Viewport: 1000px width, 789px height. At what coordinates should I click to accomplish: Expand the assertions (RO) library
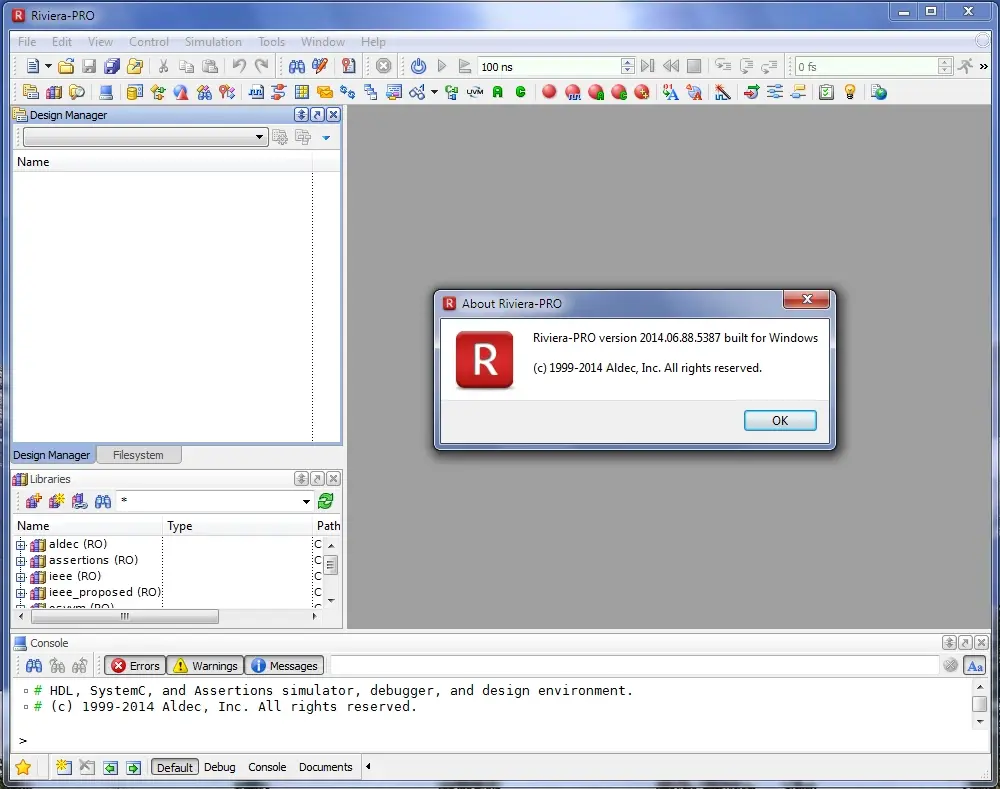(x=21, y=561)
